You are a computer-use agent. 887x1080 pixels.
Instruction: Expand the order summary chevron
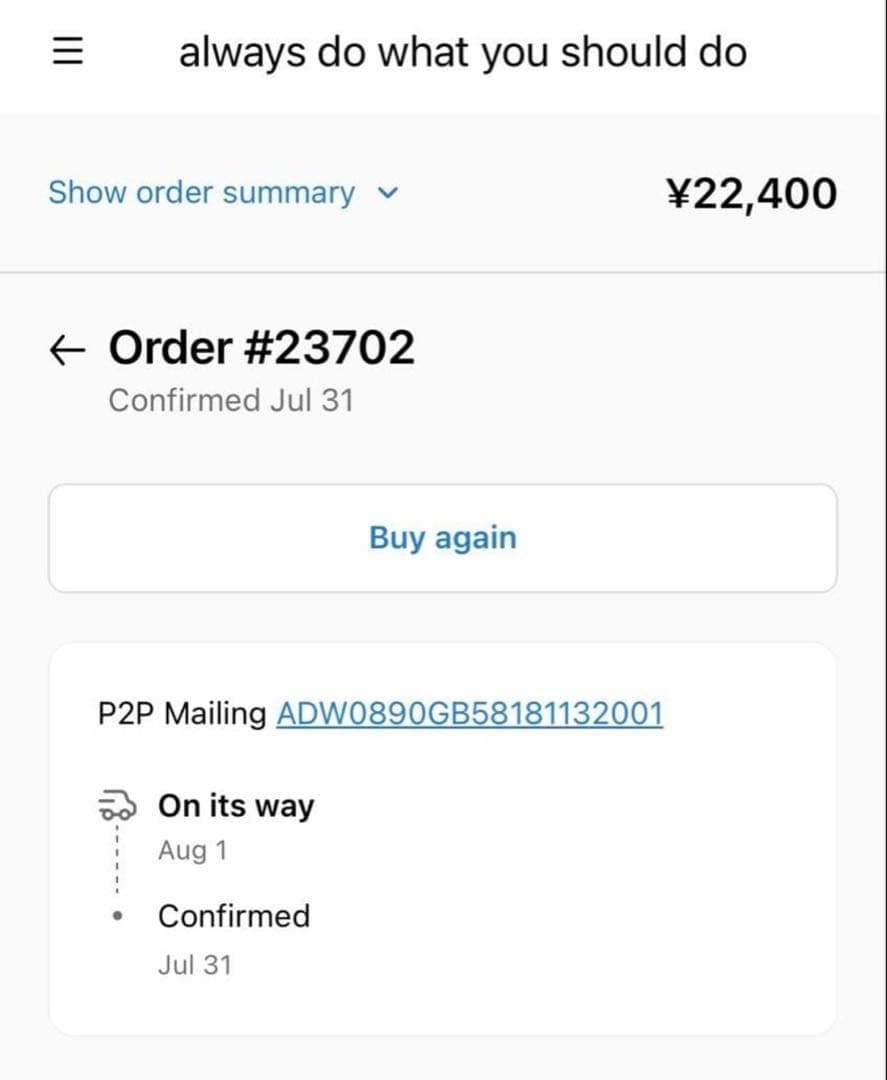[390, 193]
